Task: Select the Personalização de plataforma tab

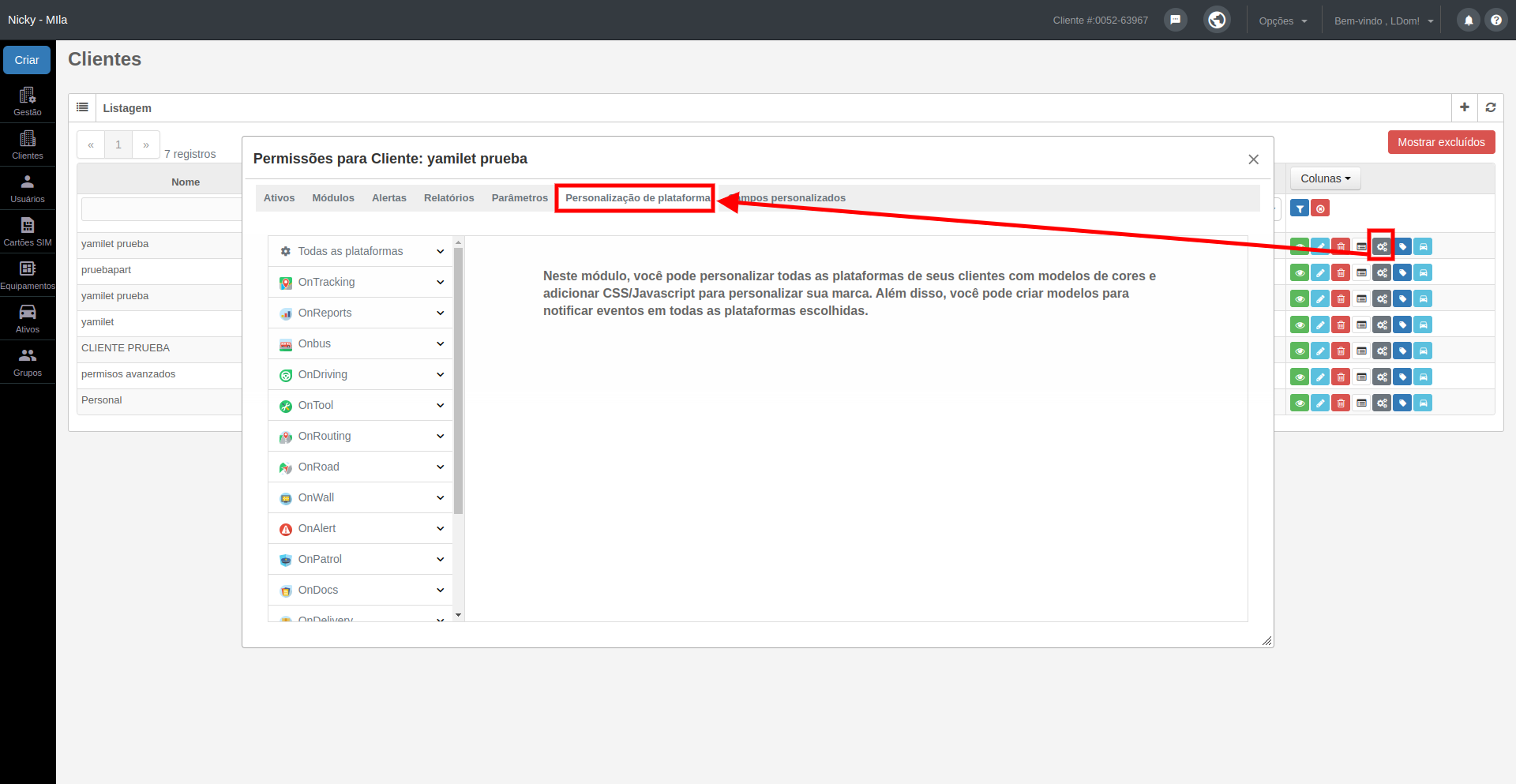Action: click(x=637, y=198)
